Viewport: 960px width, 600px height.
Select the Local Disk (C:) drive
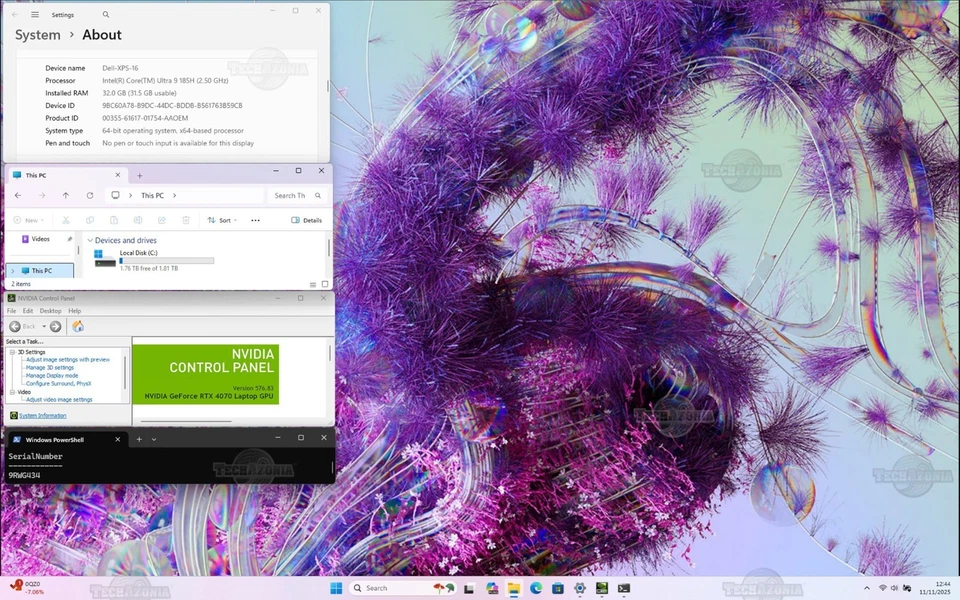(x=154, y=260)
